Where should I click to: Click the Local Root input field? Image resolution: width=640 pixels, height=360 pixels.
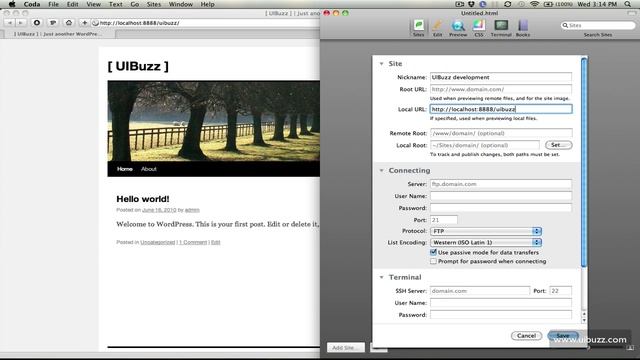click(484, 145)
